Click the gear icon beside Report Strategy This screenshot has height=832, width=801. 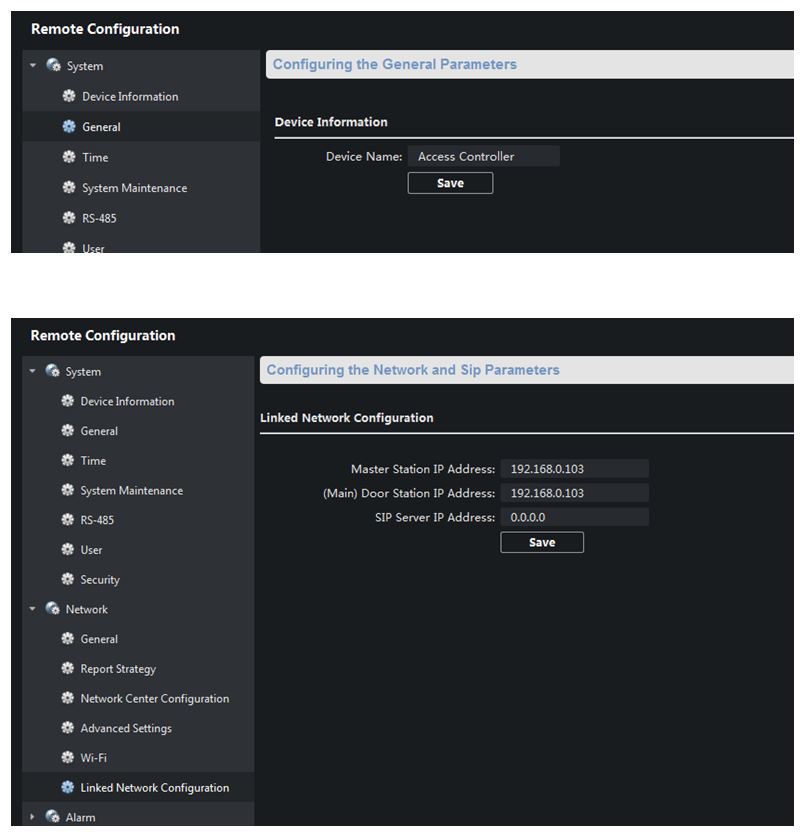click(68, 669)
